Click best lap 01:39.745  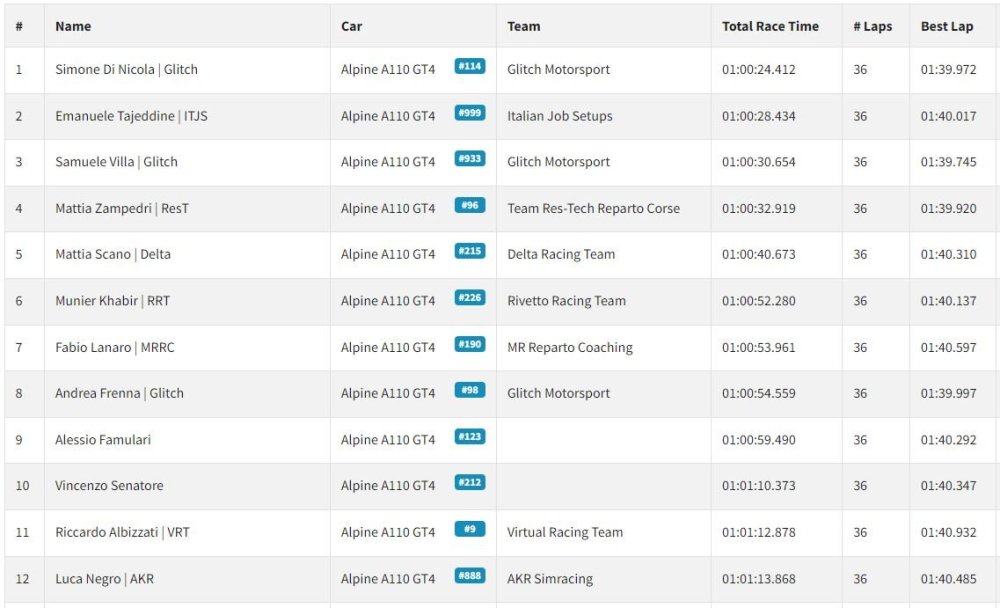(x=948, y=162)
